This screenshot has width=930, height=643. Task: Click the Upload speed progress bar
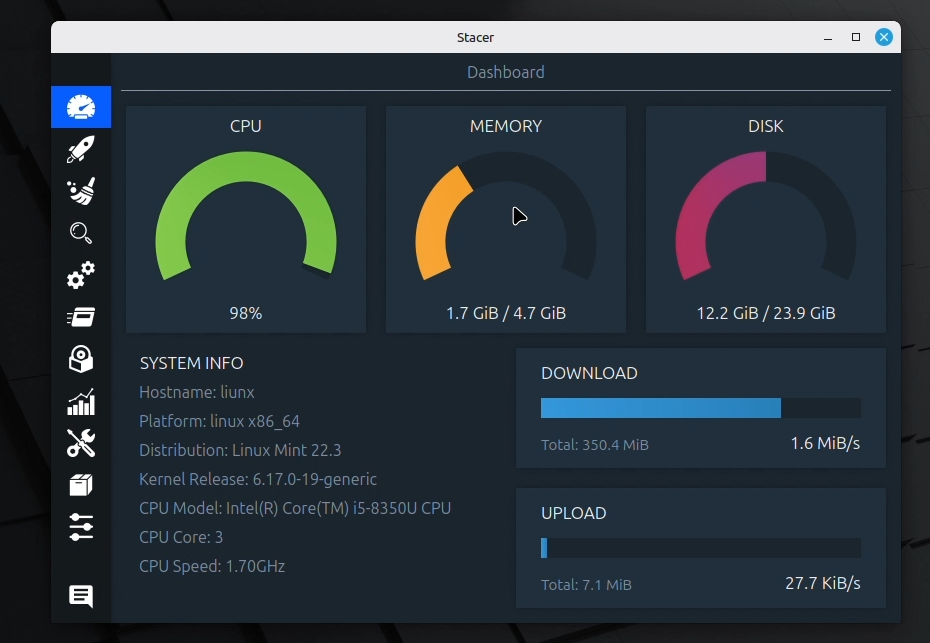[700, 548]
